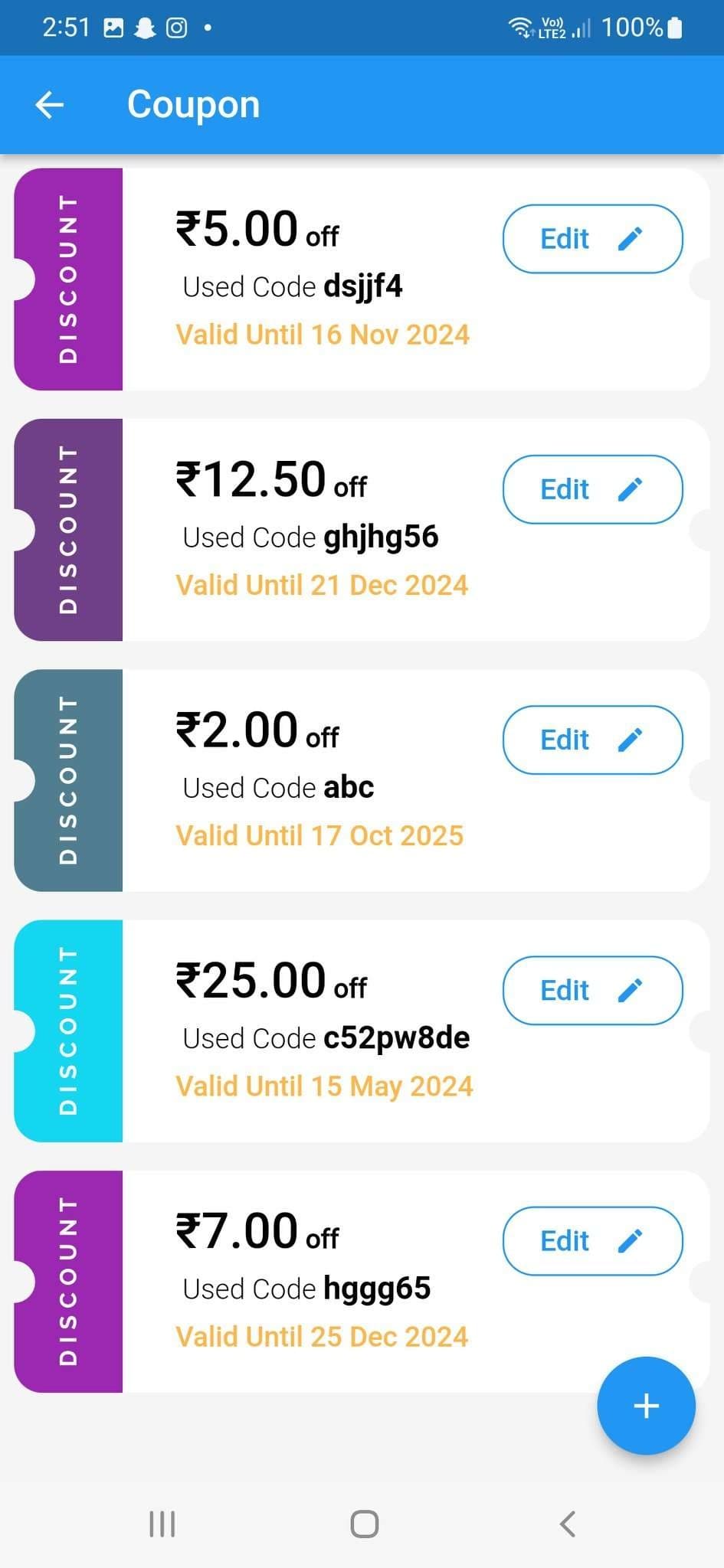Screen dimensions: 724x1568
Task: Open Android recent apps navigation button
Action: (x=162, y=1524)
